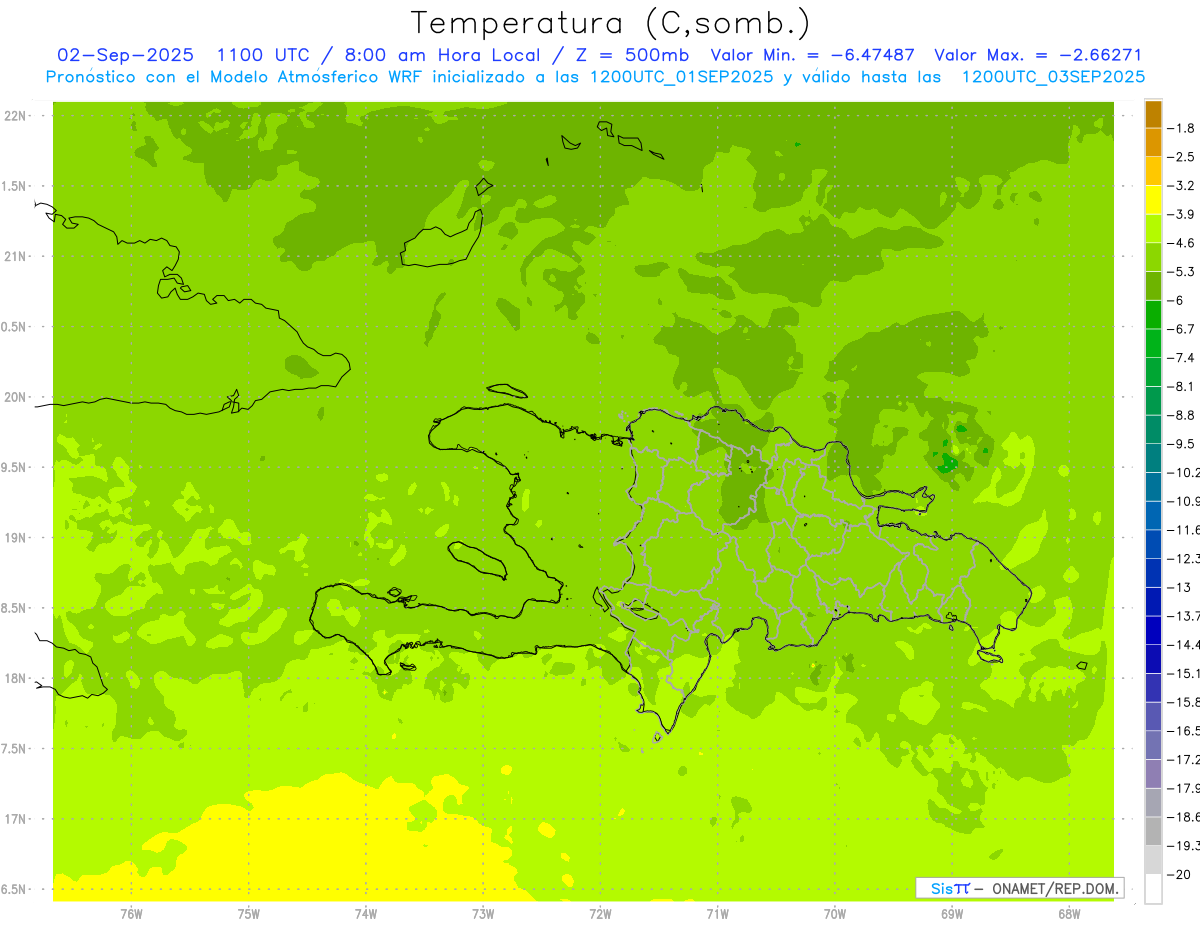Select the yellow-green swatch between -3.9 and -4.6
This screenshot has width=1200, height=927.
point(1153,229)
